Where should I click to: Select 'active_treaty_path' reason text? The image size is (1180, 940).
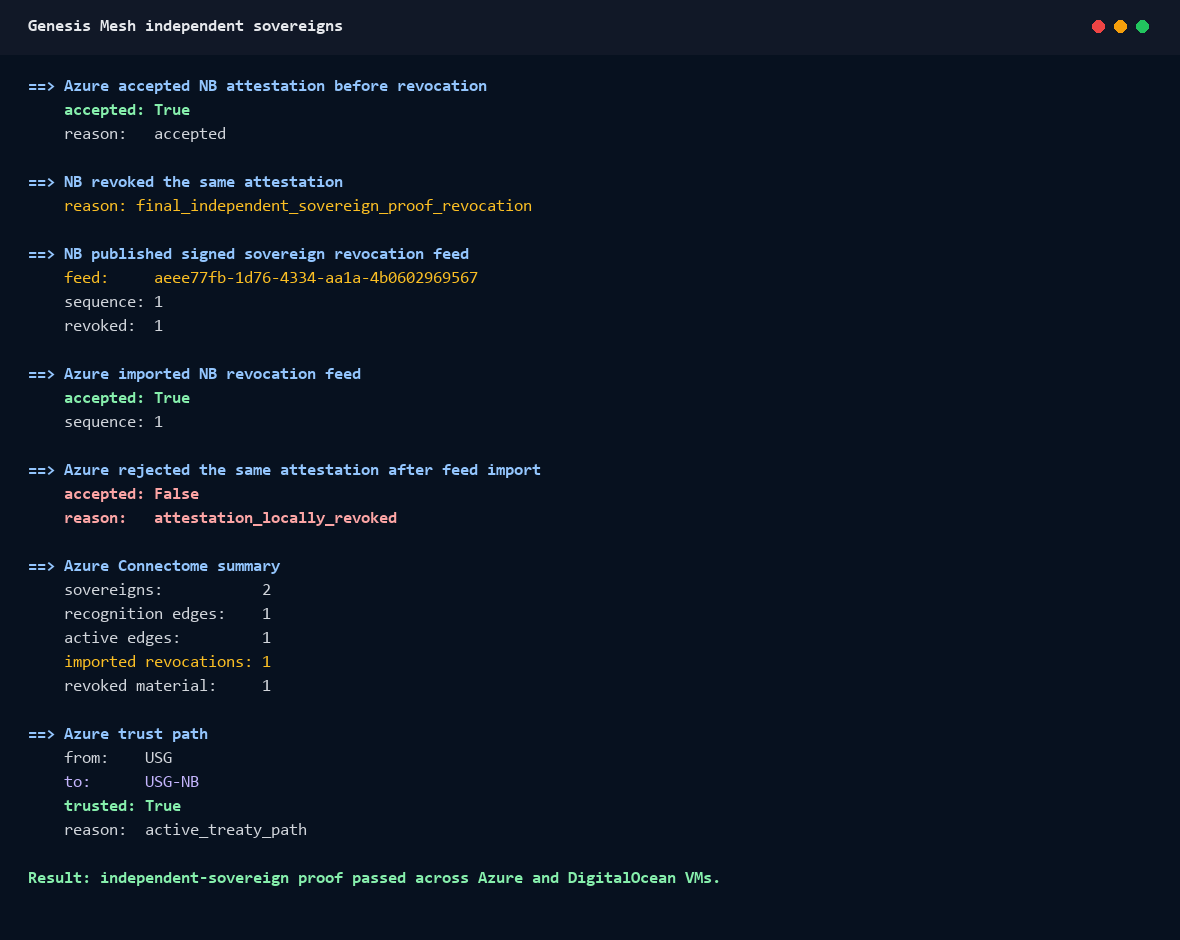click(226, 830)
